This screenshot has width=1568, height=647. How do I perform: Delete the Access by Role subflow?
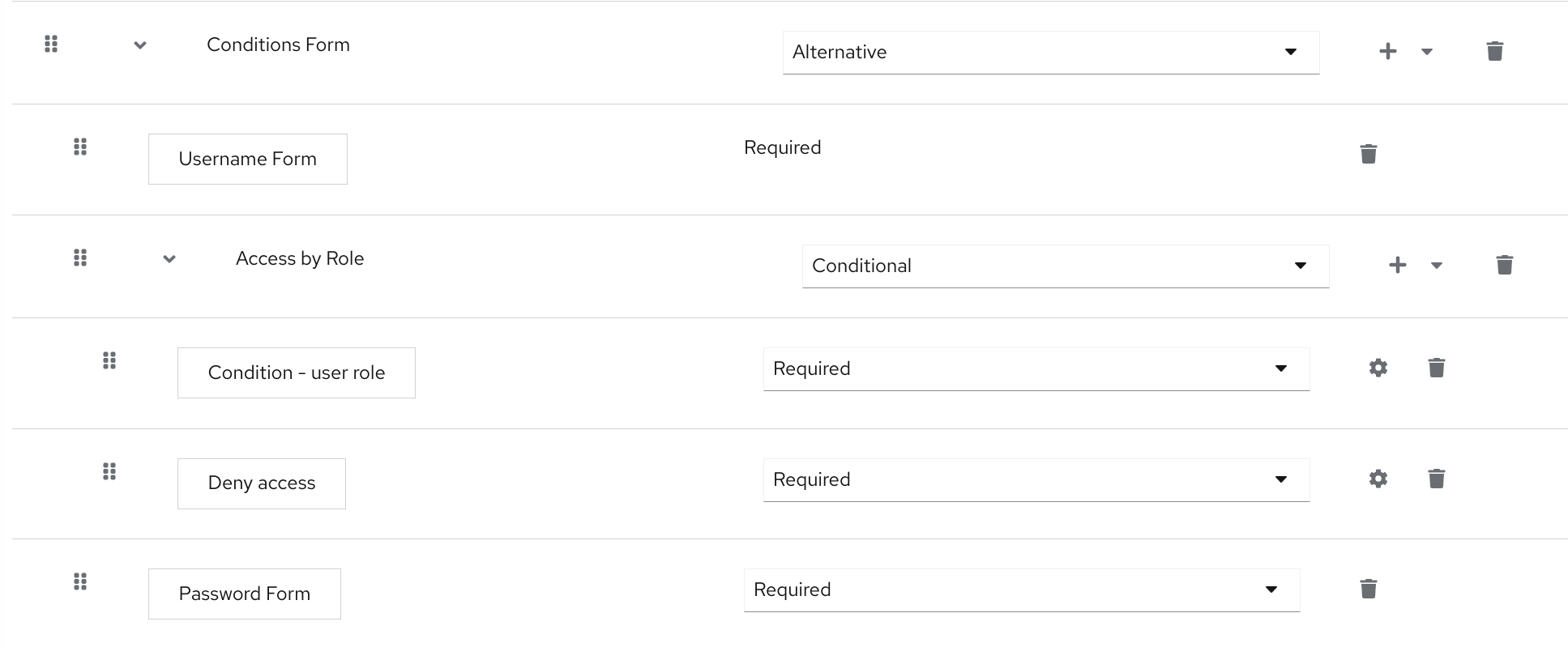[1504, 264]
